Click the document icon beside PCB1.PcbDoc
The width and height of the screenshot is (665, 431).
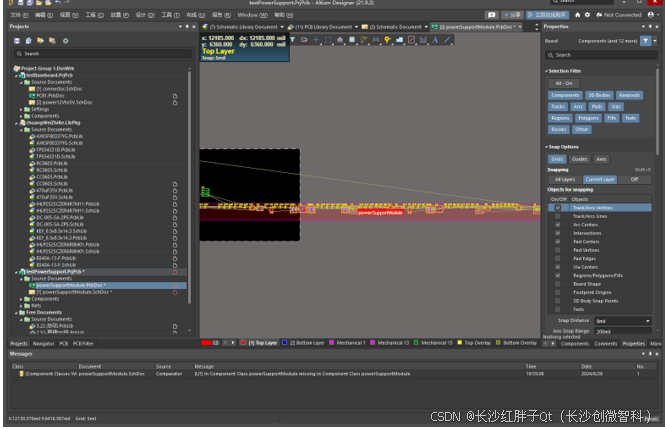click(174, 95)
